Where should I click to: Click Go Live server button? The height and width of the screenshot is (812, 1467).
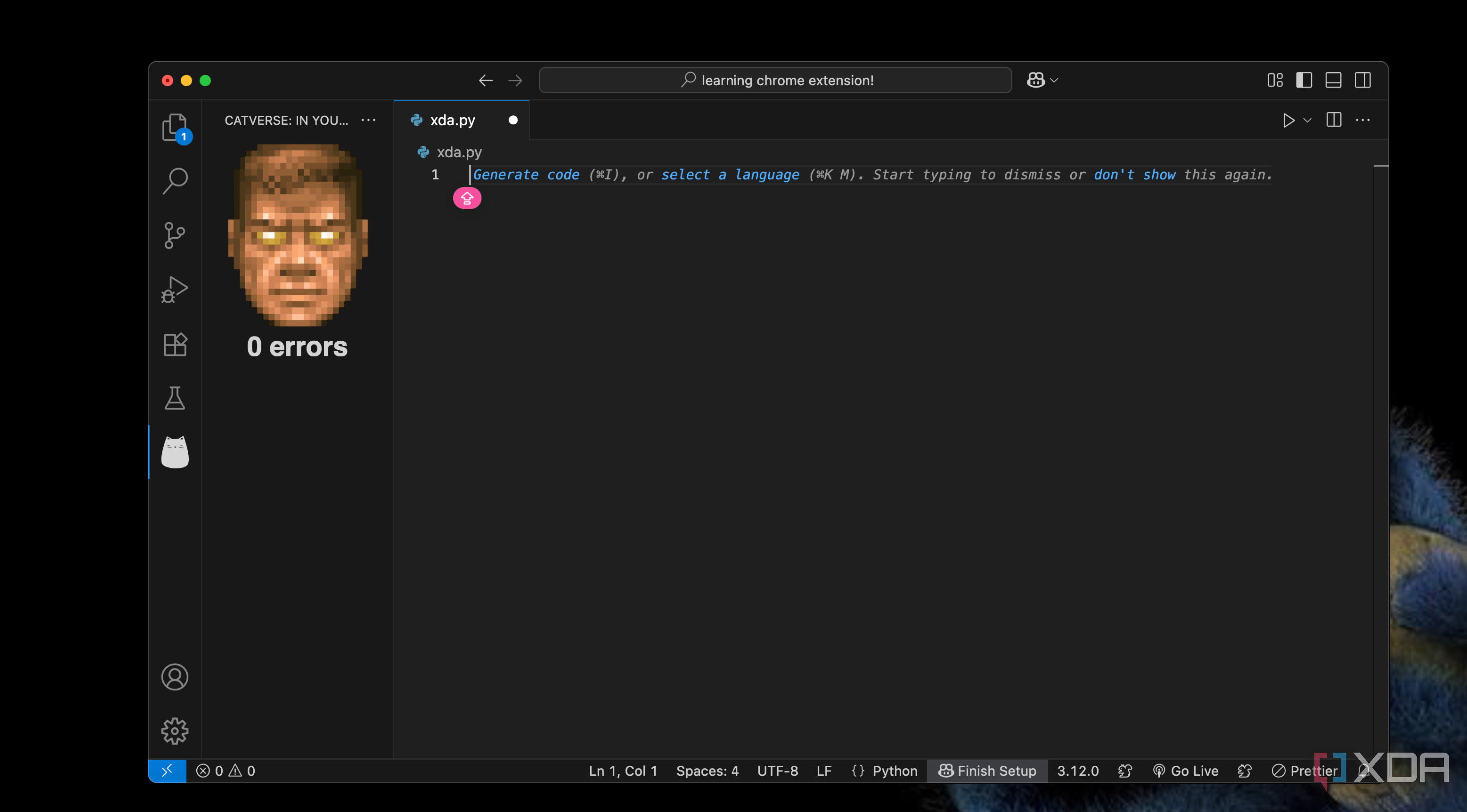(1186, 771)
